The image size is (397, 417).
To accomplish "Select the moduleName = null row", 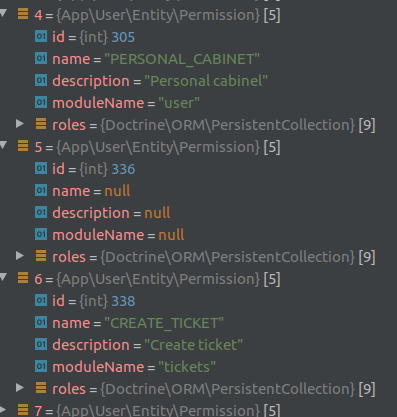I will [198, 235].
